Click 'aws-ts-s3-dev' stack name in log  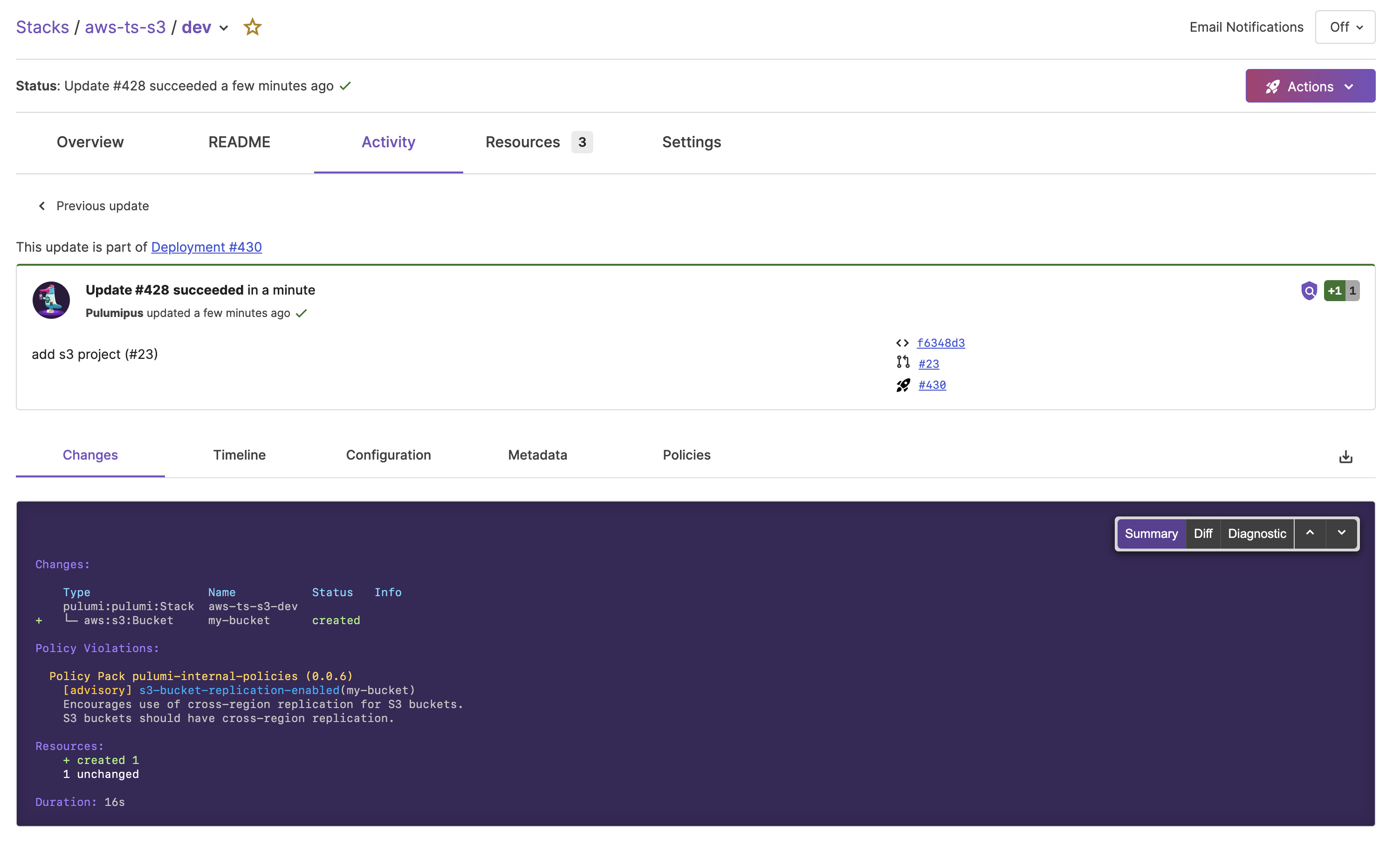[x=253, y=606]
